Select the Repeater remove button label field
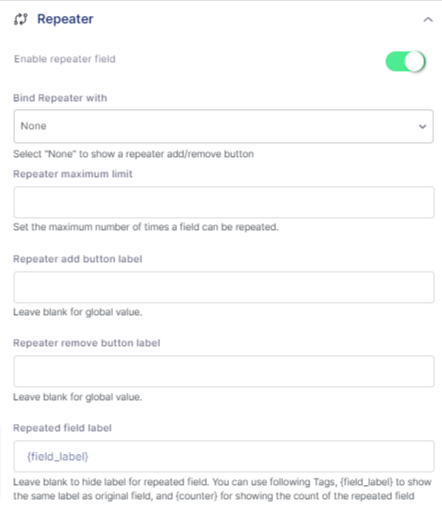This screenshot has width=442, height=512. coord(224,371)
